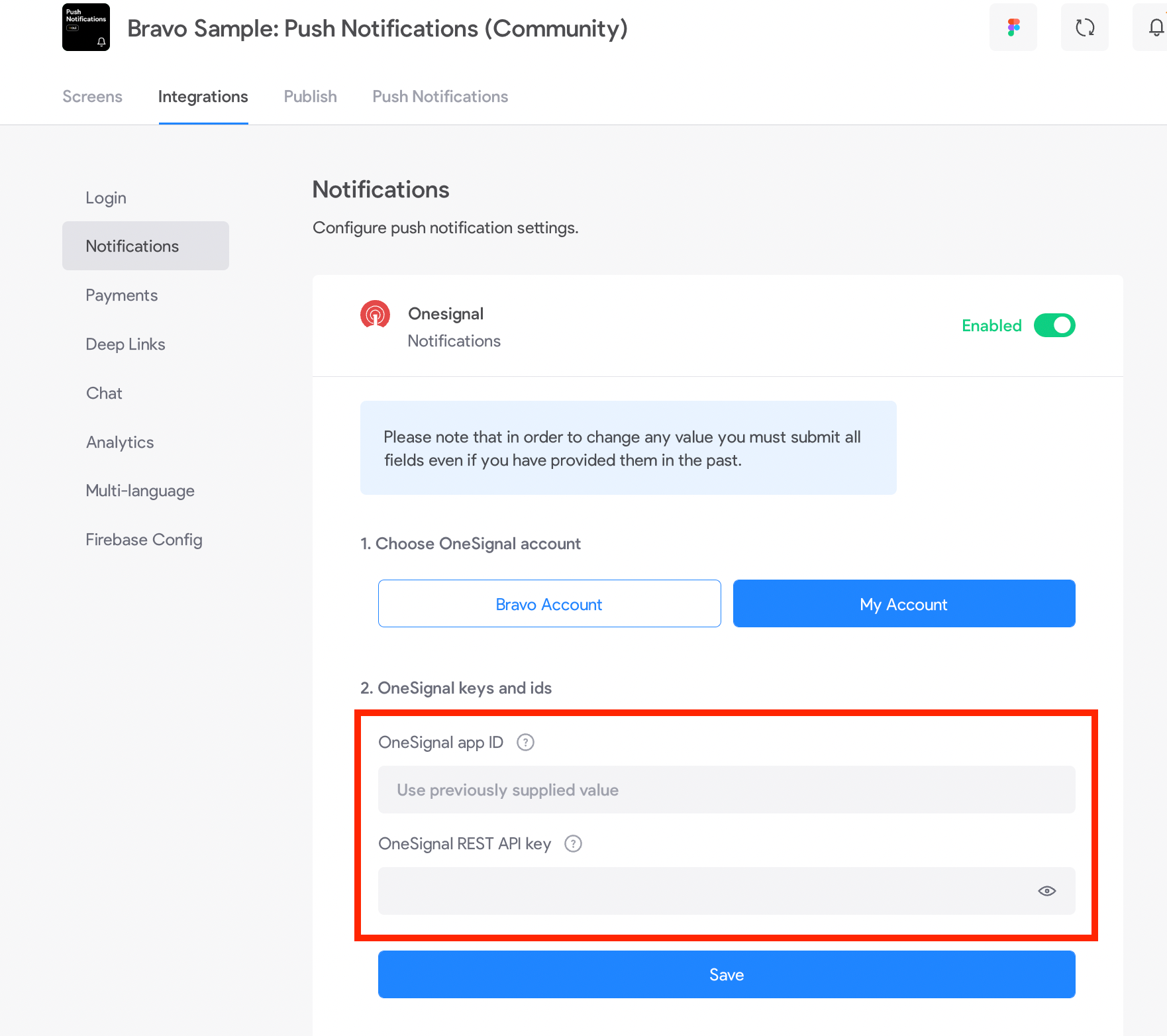This screenshot has height=1036, width=1167.
Task: Open Multi-language settings
Action: 146,490
